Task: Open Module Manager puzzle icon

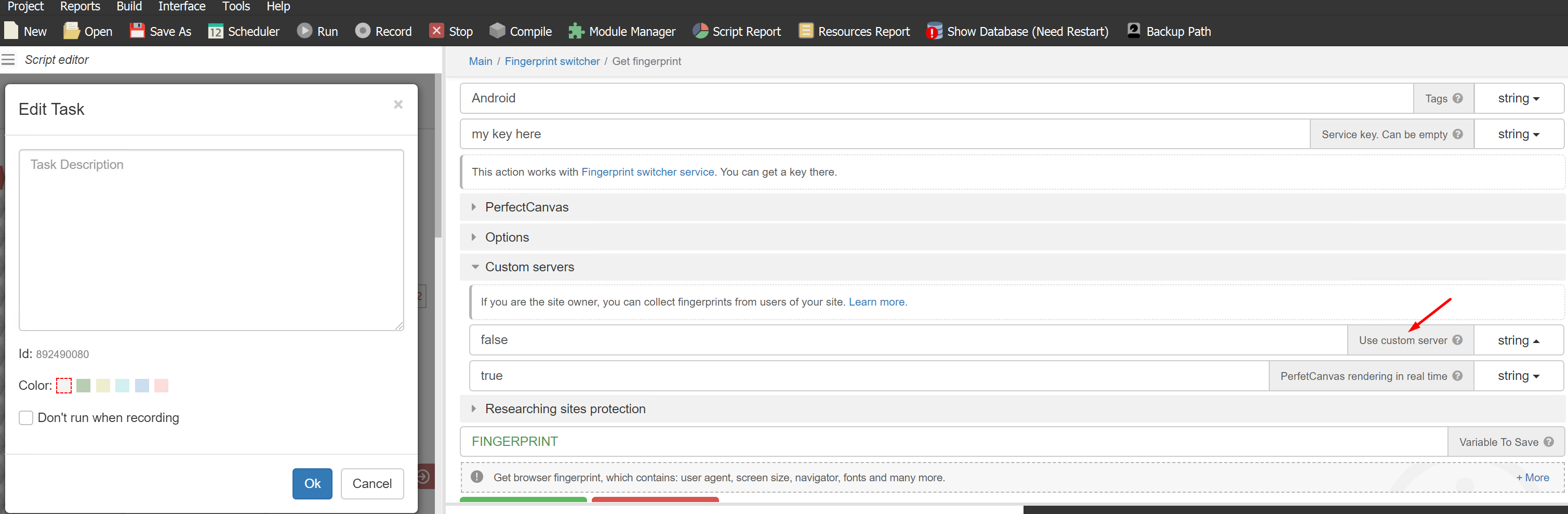Action: click(576, 31)
